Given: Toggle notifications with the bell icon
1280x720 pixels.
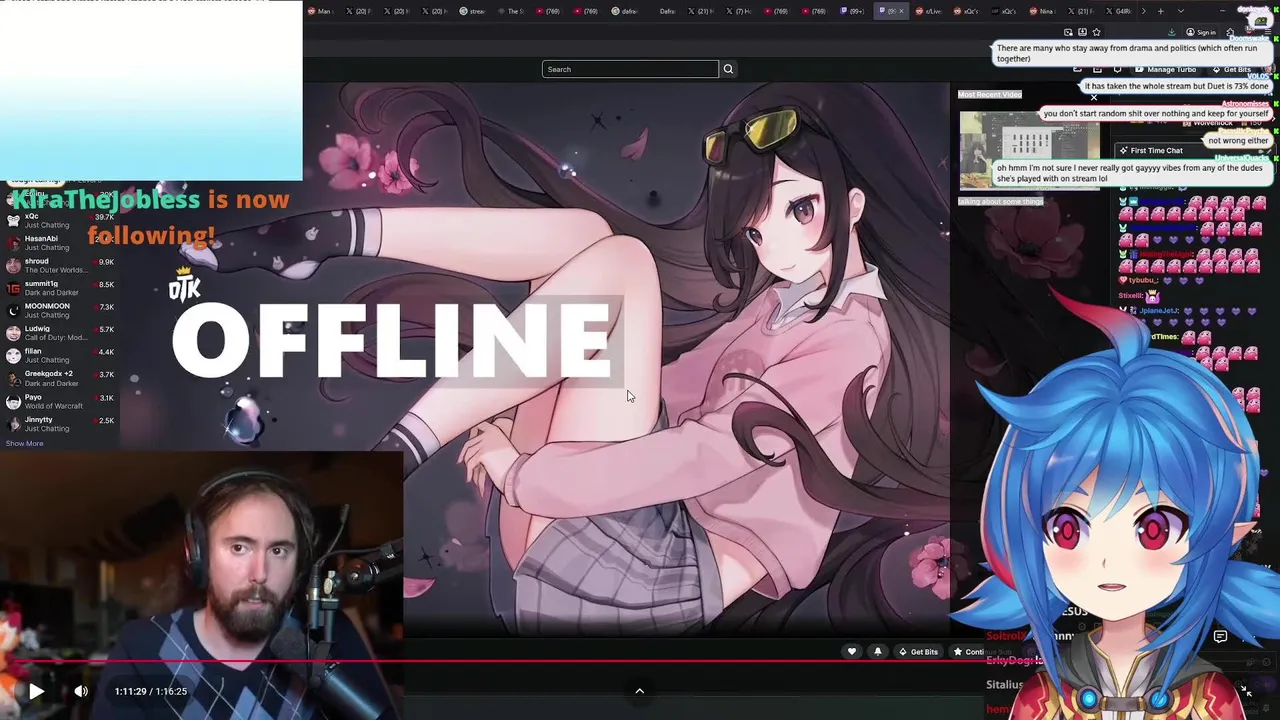Looking at the screenshot, I should pos(878,652).
